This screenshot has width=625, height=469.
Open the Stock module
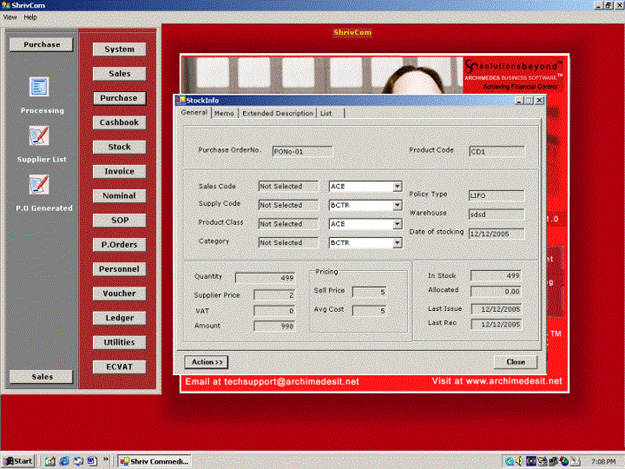point(119,147)
